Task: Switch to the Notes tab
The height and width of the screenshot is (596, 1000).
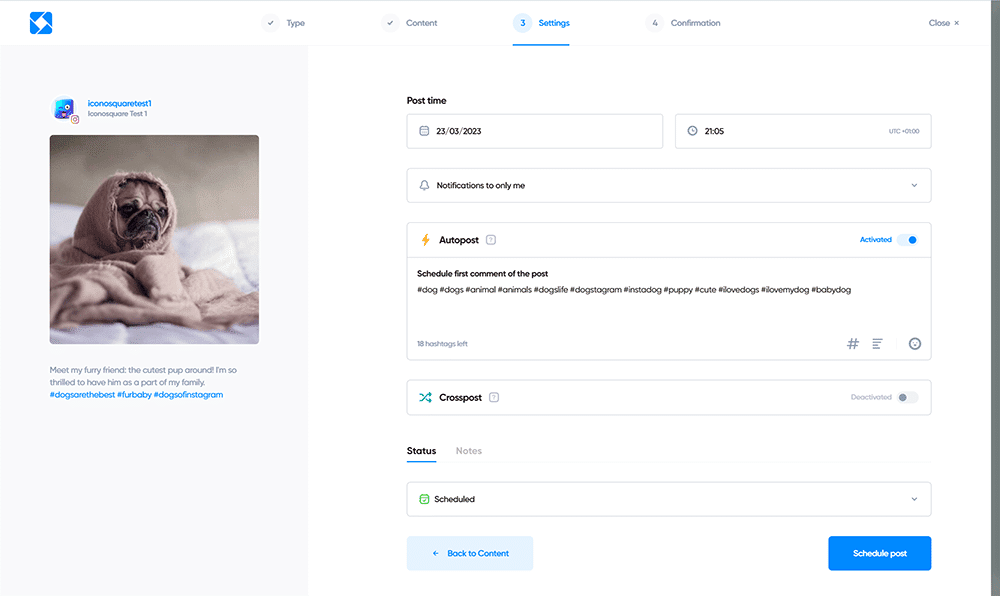Action: click(x=468, y=450)
